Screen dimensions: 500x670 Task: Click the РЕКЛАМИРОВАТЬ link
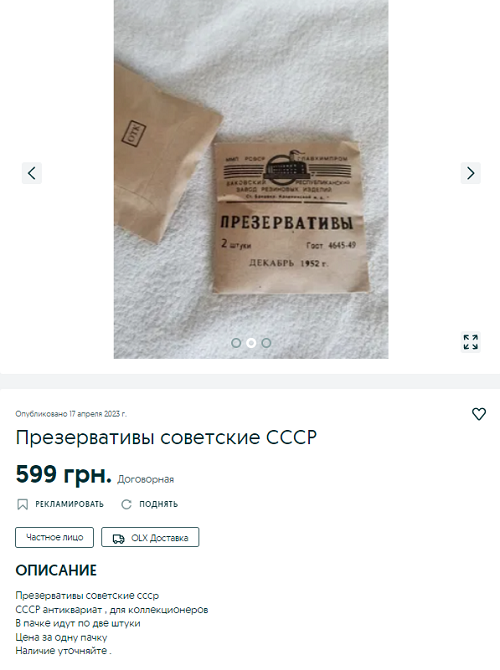tap(69, 504)
